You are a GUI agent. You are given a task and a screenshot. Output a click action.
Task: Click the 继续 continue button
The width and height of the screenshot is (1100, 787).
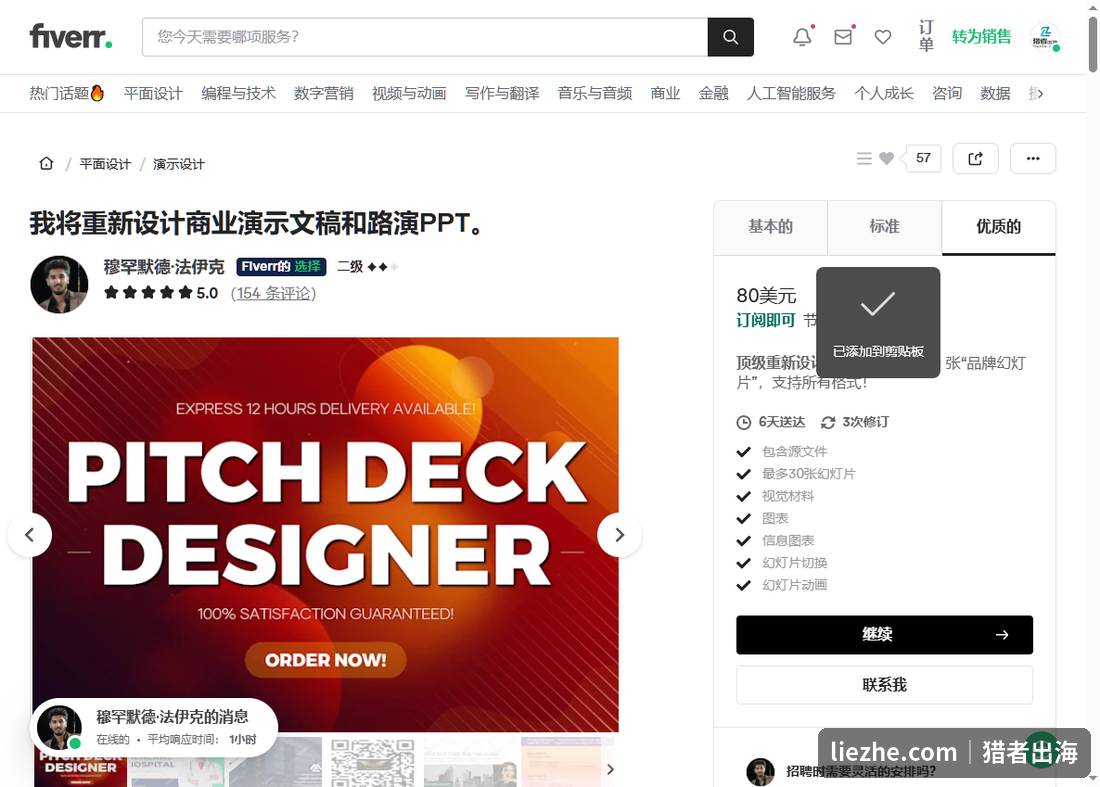pyautogui.click(x=885, y=635)
